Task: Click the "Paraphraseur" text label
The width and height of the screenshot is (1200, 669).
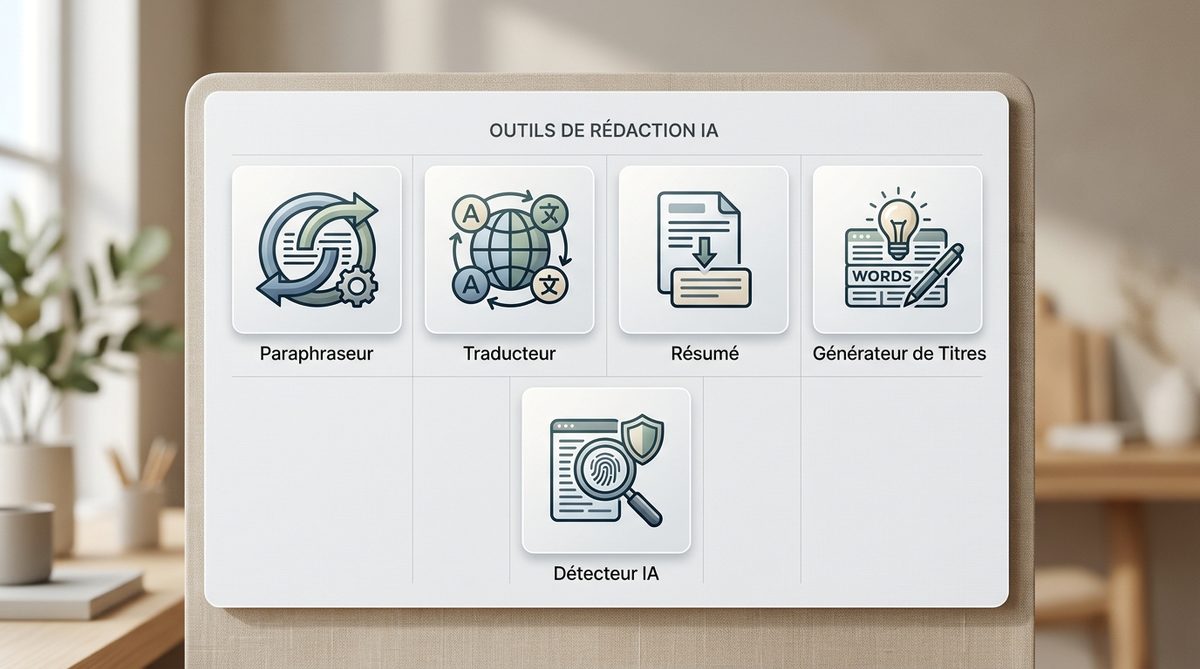Action: (x=316, y=353)
